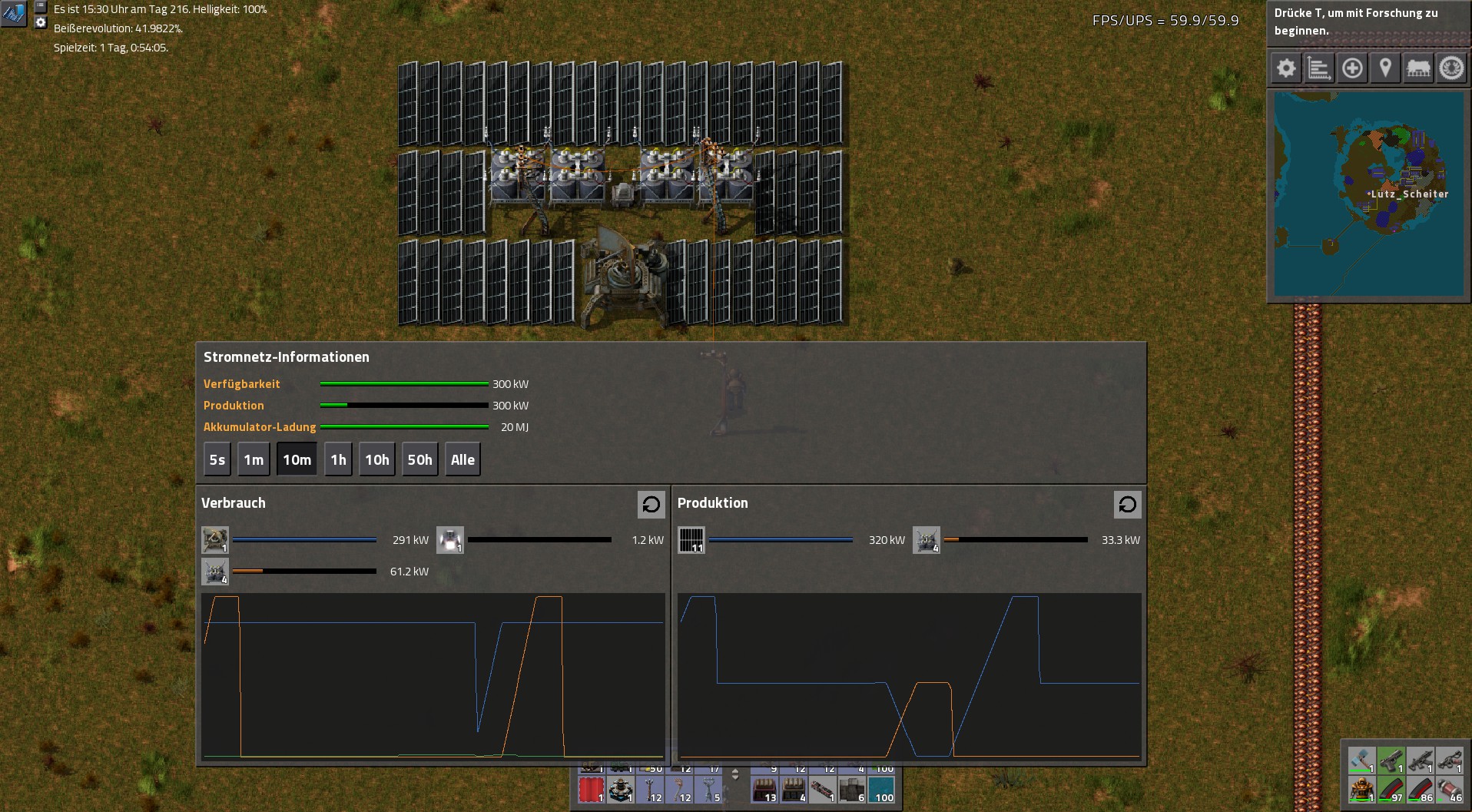Open the map pin marker button
Viewport: 1472px width, 812px height.
click(x=1385, y=68)
